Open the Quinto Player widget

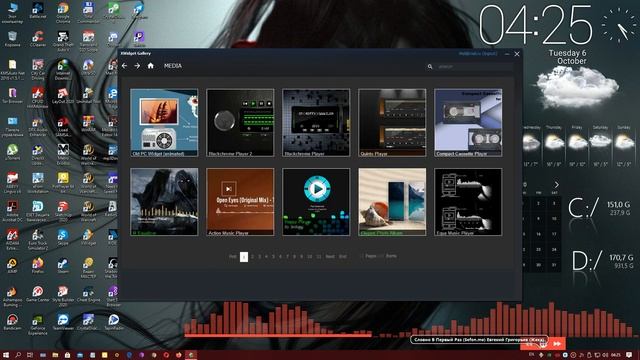pos(392,122)
